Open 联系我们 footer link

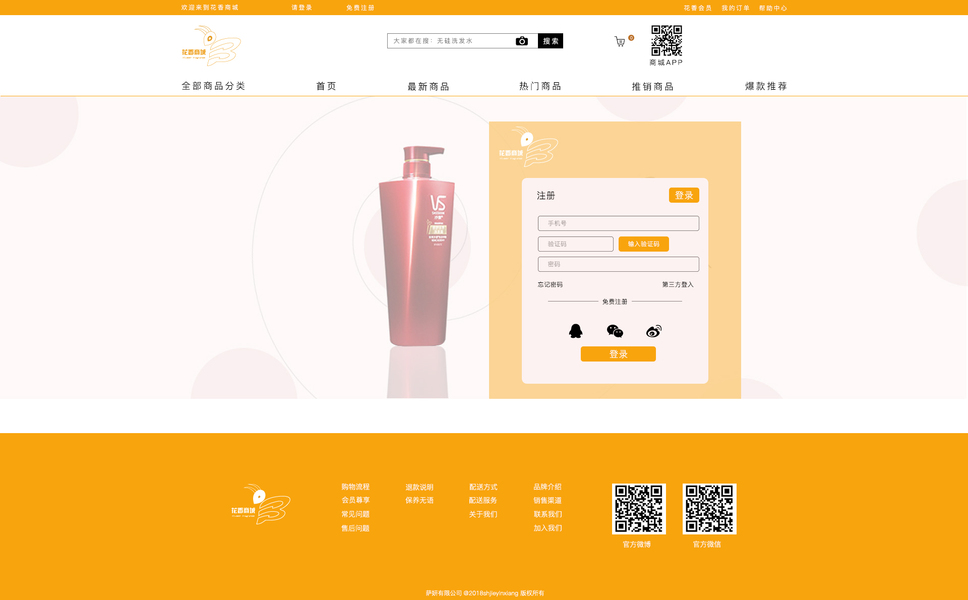[x=548, y=514]
